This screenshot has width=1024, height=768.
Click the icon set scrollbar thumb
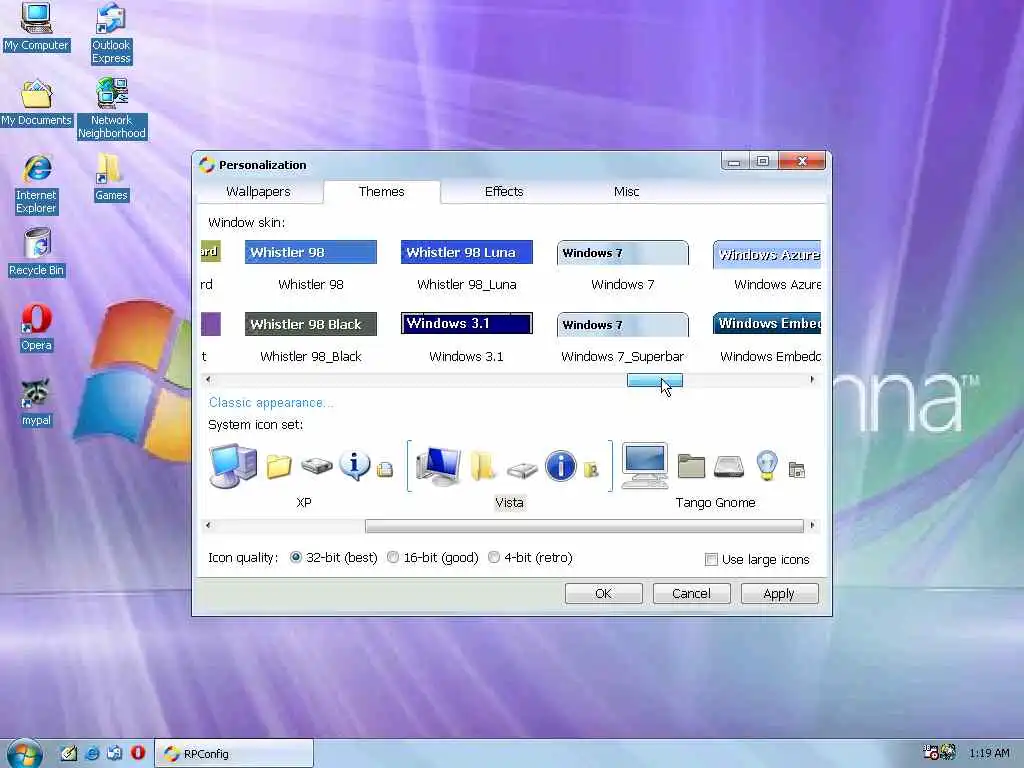click(x=584, y=526)
